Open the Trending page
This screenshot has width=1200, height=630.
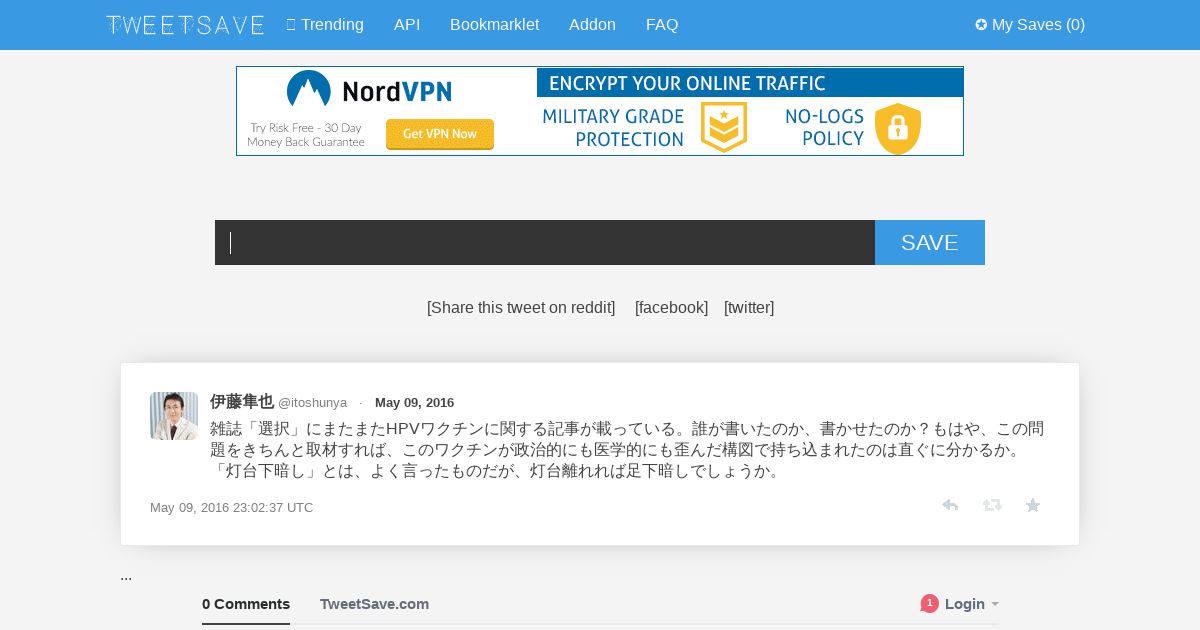point(325,25)
